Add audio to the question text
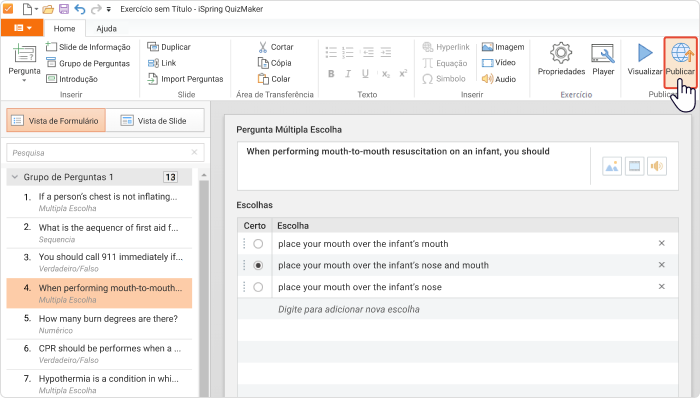Screen dimensions: 700x398 [657, 166]
